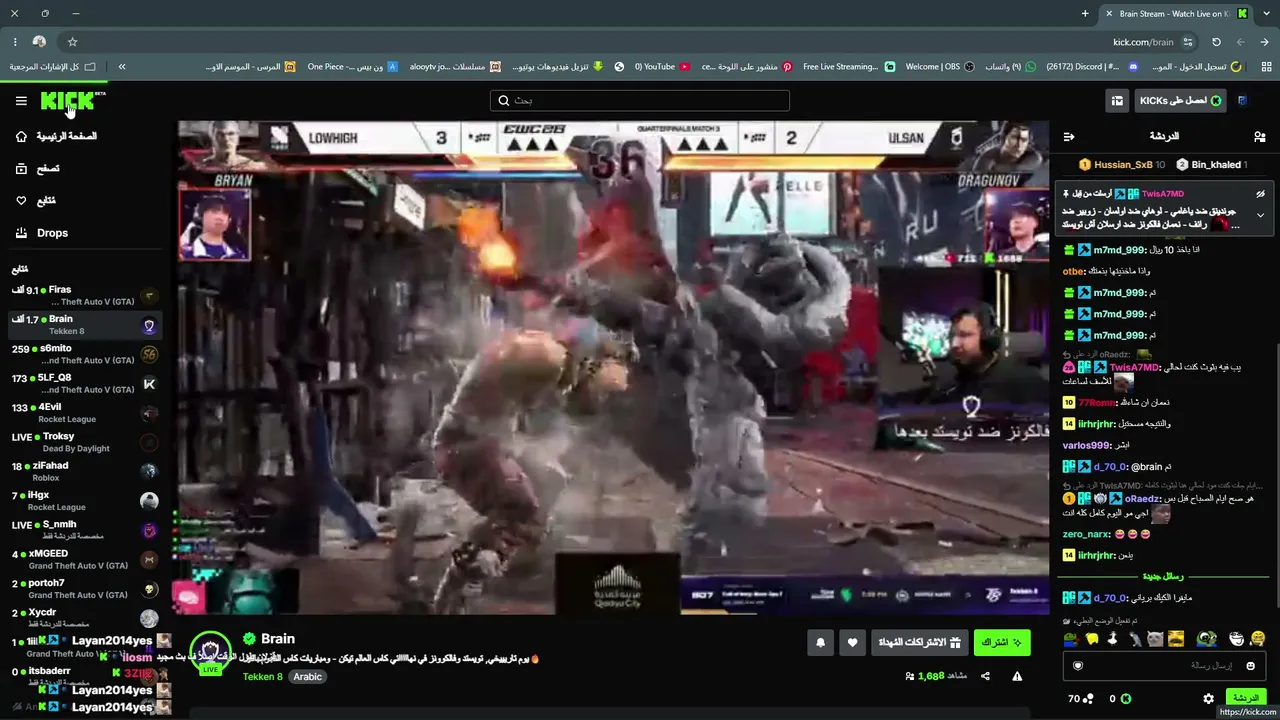Screen dimensions: 1280x720
Task: Toggle stream notification bell
Action: (821, 643)
